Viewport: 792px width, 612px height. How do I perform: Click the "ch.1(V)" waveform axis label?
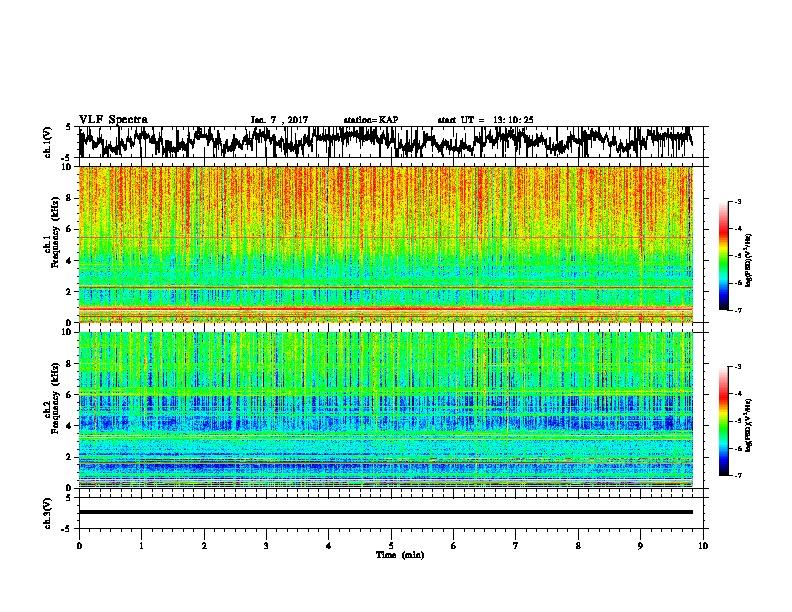(47, 142)
